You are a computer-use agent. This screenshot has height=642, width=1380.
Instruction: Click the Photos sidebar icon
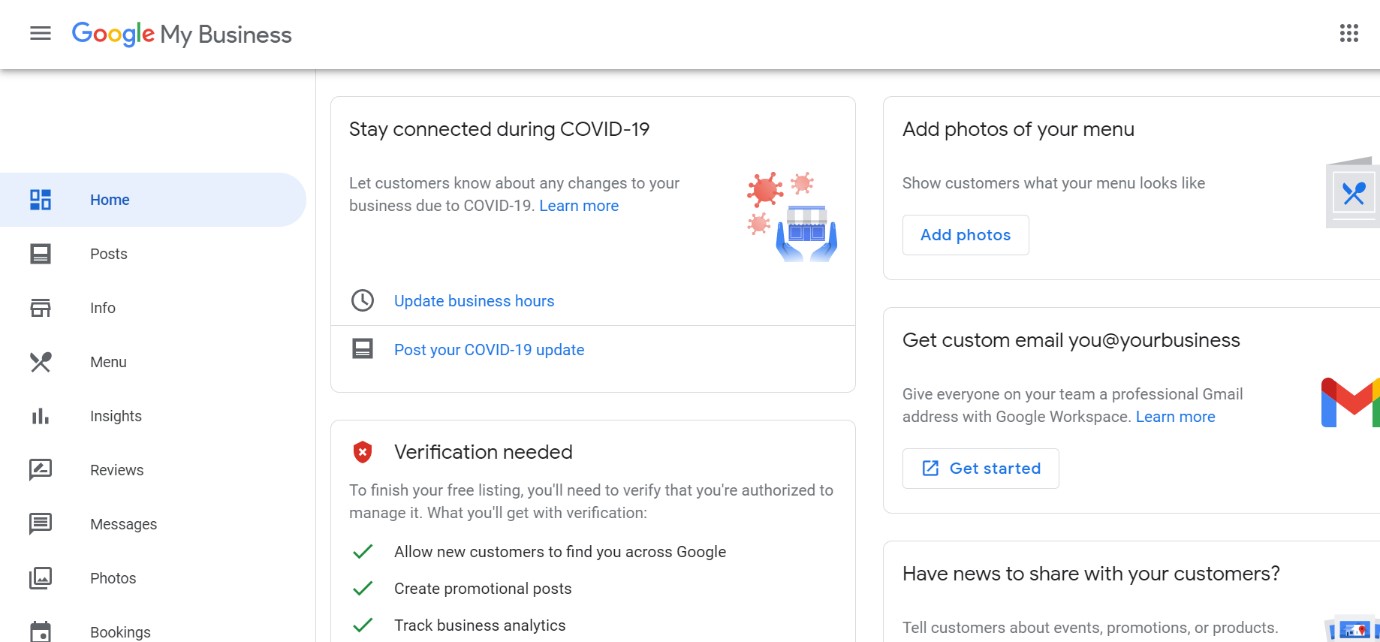coord(40,578)
